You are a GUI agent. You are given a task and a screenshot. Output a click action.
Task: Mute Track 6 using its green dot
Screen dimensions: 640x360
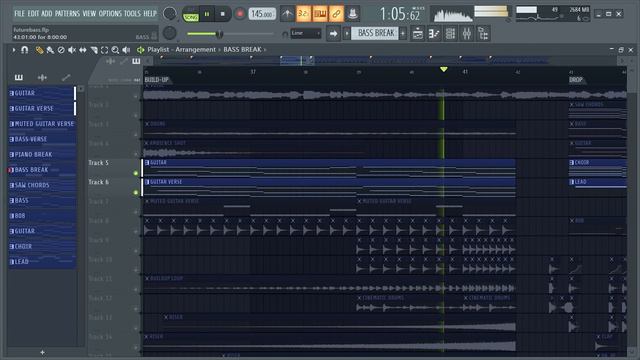click(x=136, y=192)
